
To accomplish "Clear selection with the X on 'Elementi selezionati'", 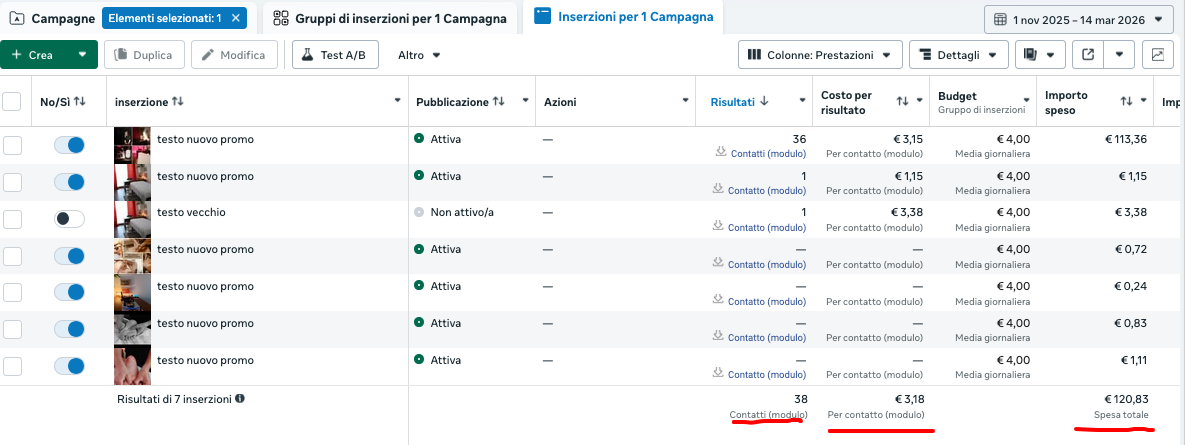I will click(235, 18).
